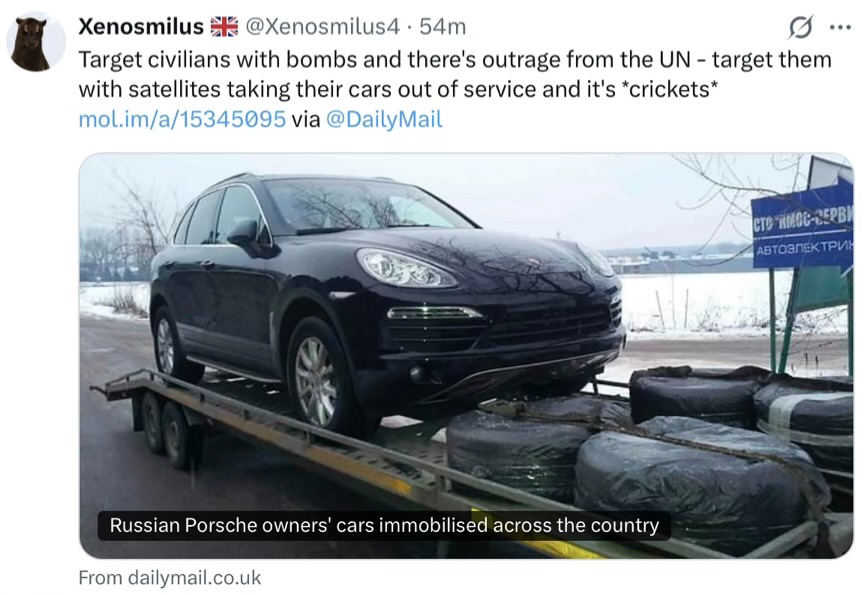Click the blue Cyrillic road sign in photo
Image resolution: width=864 pixels, height=595 pixels.
click(x=803, y=229)
